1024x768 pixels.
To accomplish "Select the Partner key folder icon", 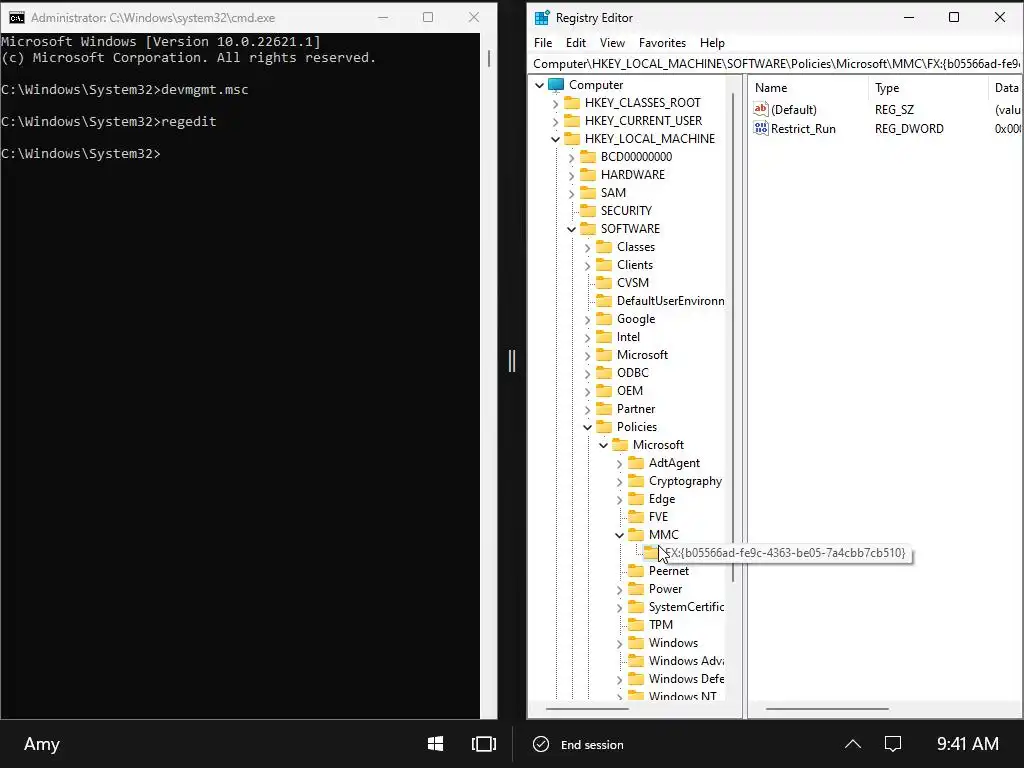I will coord(604,408).
